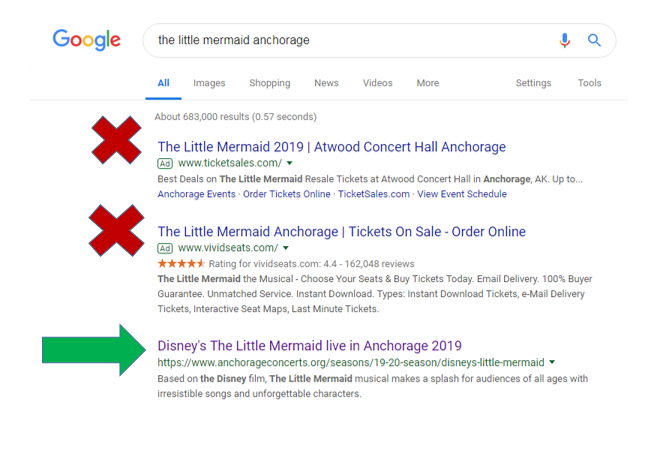Image resolution: width=657 pixels, height=451 pixels.
Task: Follow the Anchorage Events sitelink
Action: [x=197, y=194]
